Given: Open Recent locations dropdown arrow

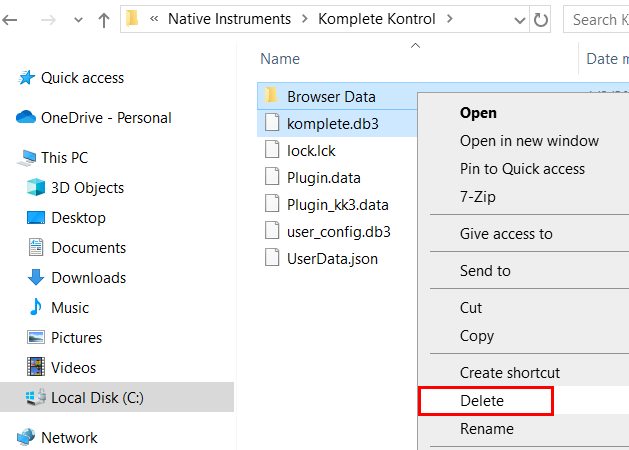Looking at the screenshot, I should click(74, 20).
